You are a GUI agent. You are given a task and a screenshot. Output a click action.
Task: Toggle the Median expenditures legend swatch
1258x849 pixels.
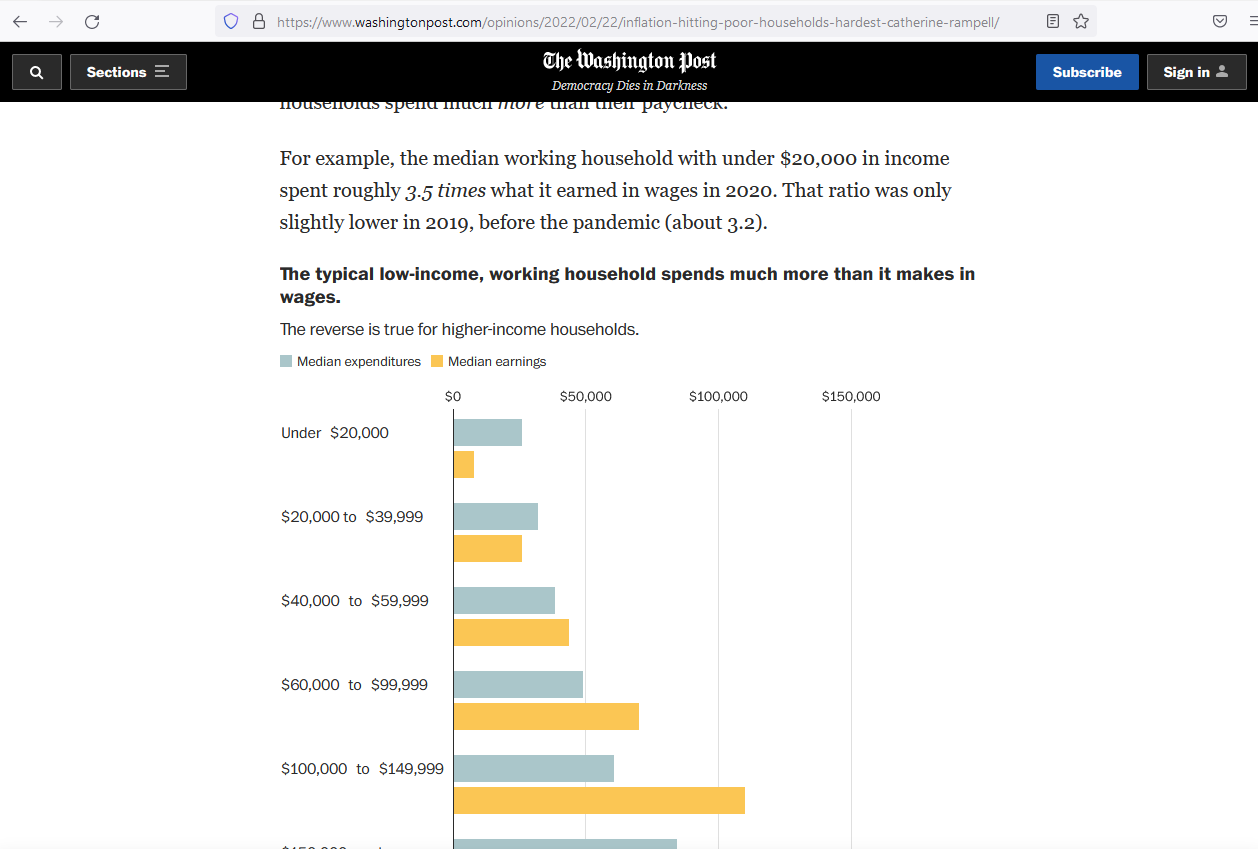[284, 361]
